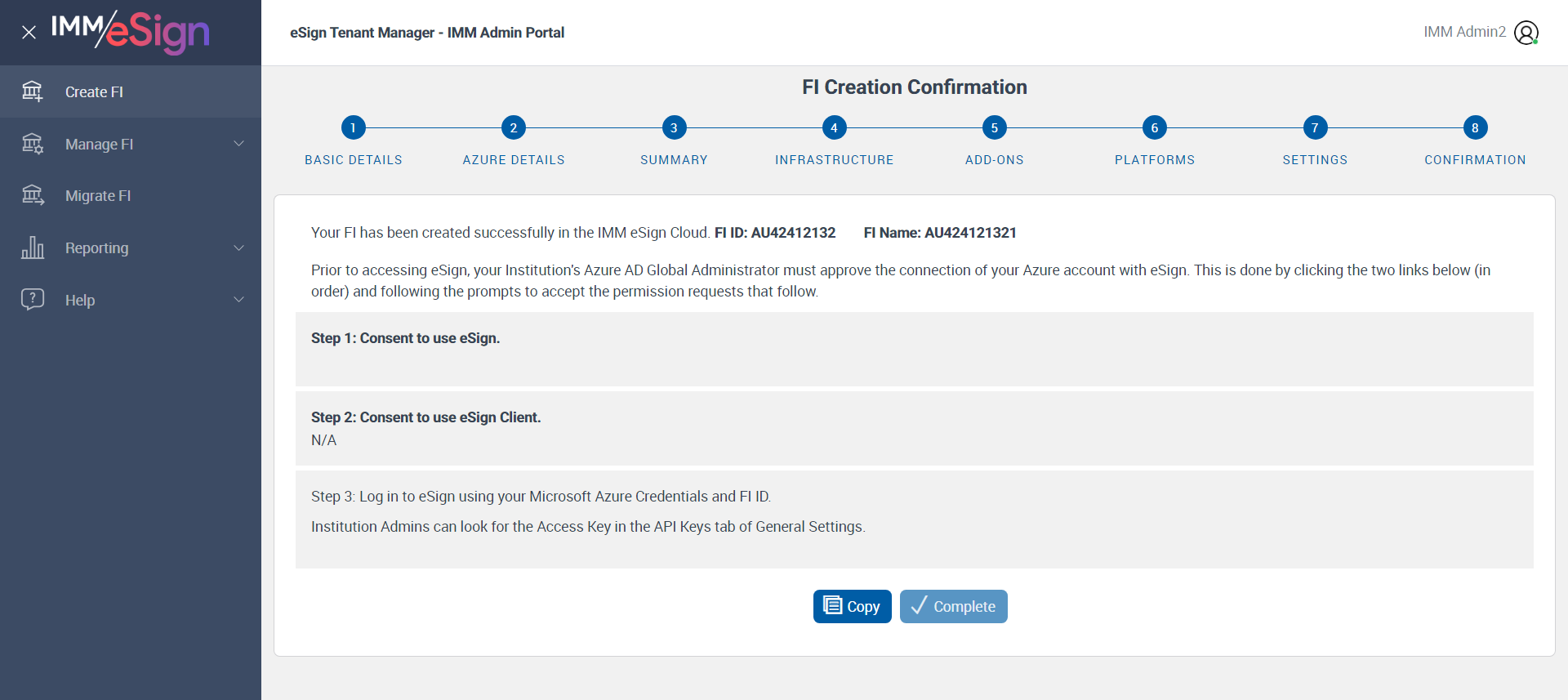Expand the Help submenu chevron
The height and width of the screenshot is (700, 1568).
pos(239,300)
